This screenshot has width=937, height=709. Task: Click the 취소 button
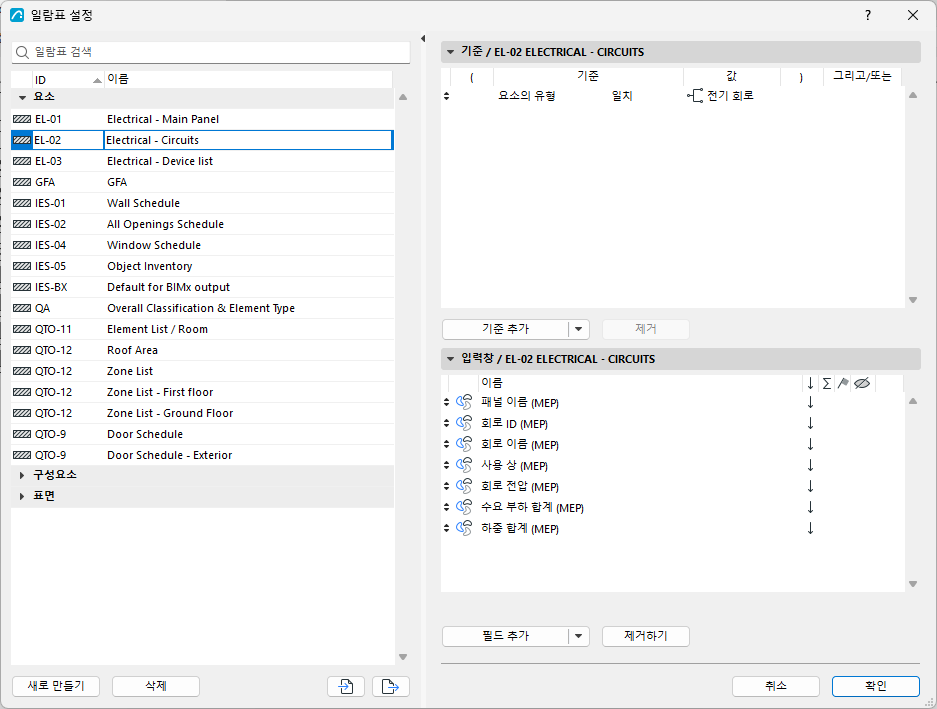coord(776,686)
